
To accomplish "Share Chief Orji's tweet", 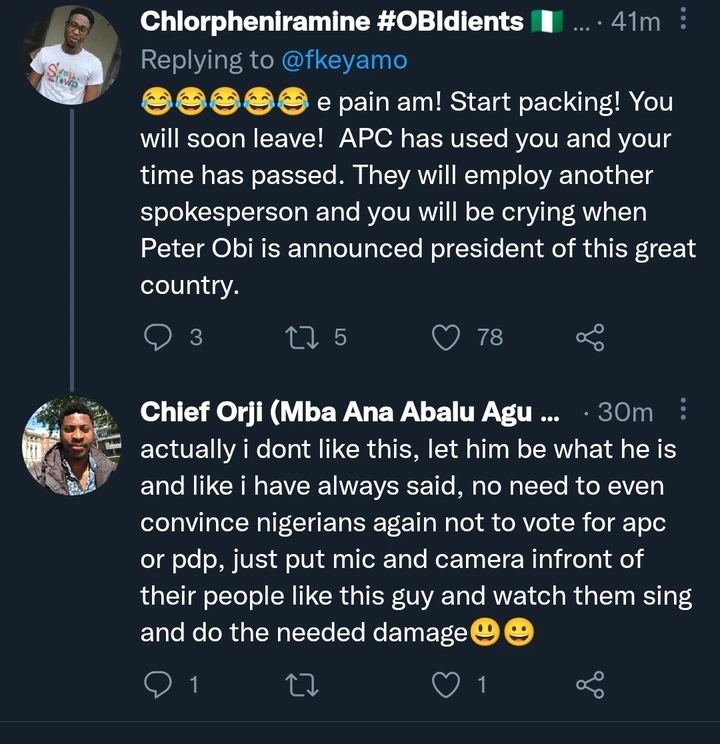I will tap(591, 684).
